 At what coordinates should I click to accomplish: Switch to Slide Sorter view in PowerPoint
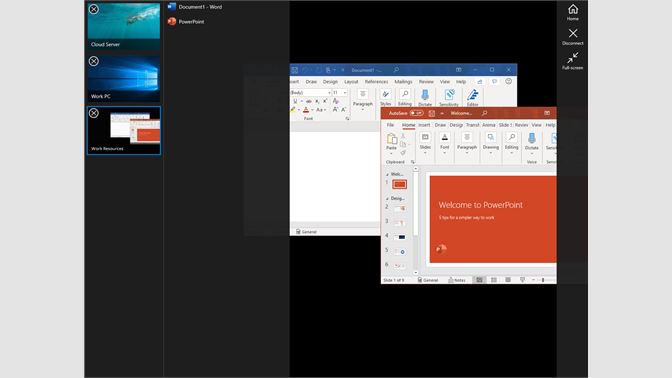pyautogui.click(x=494, y=280)
